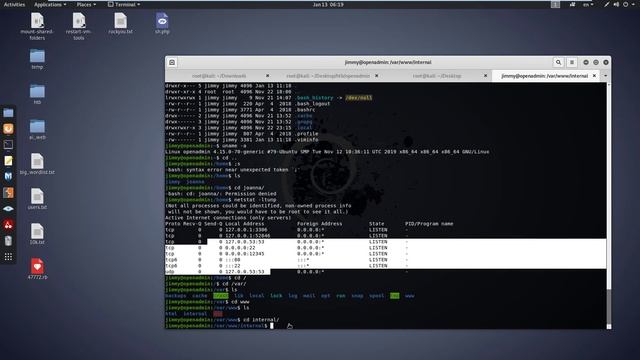This screenshot has width=640, height=360.
Task: Launch Files from the dock
Action: pos(8,113)
